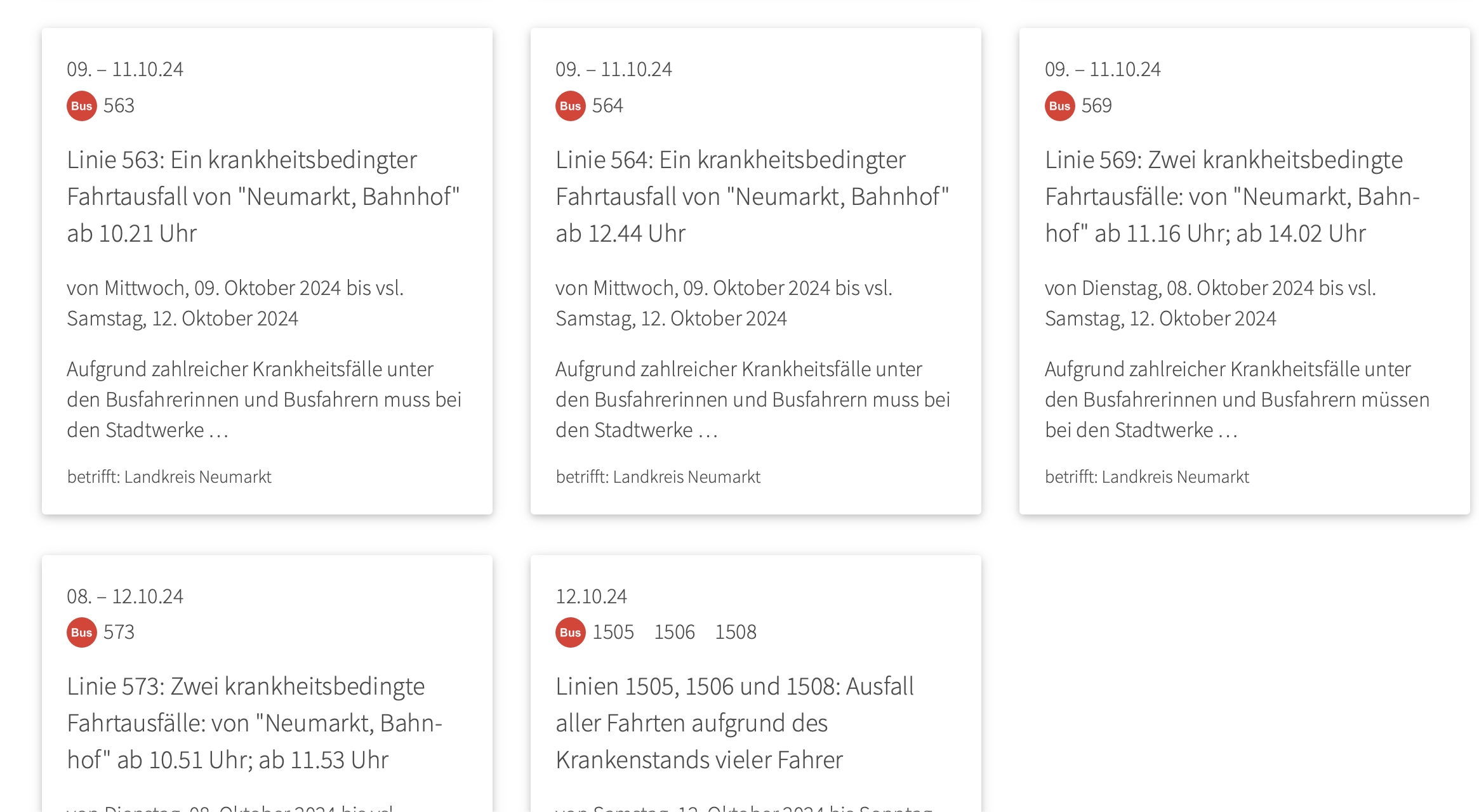1479x812 pixels.
Task: Click the red Bus icon for line 569
Action: coord(1060,106)
